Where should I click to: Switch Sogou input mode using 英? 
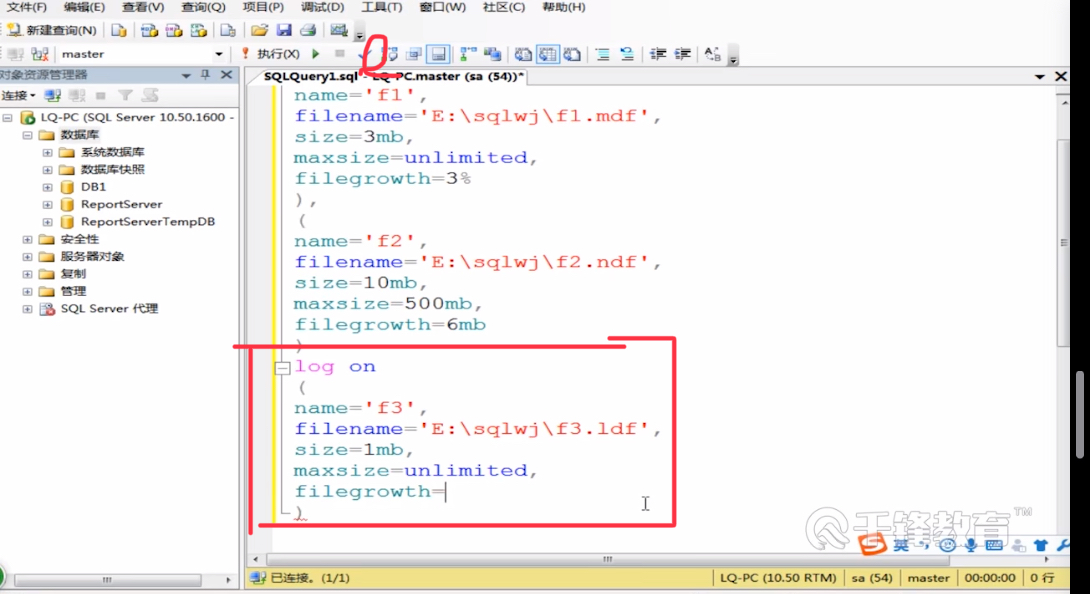[x=901, y=546]
